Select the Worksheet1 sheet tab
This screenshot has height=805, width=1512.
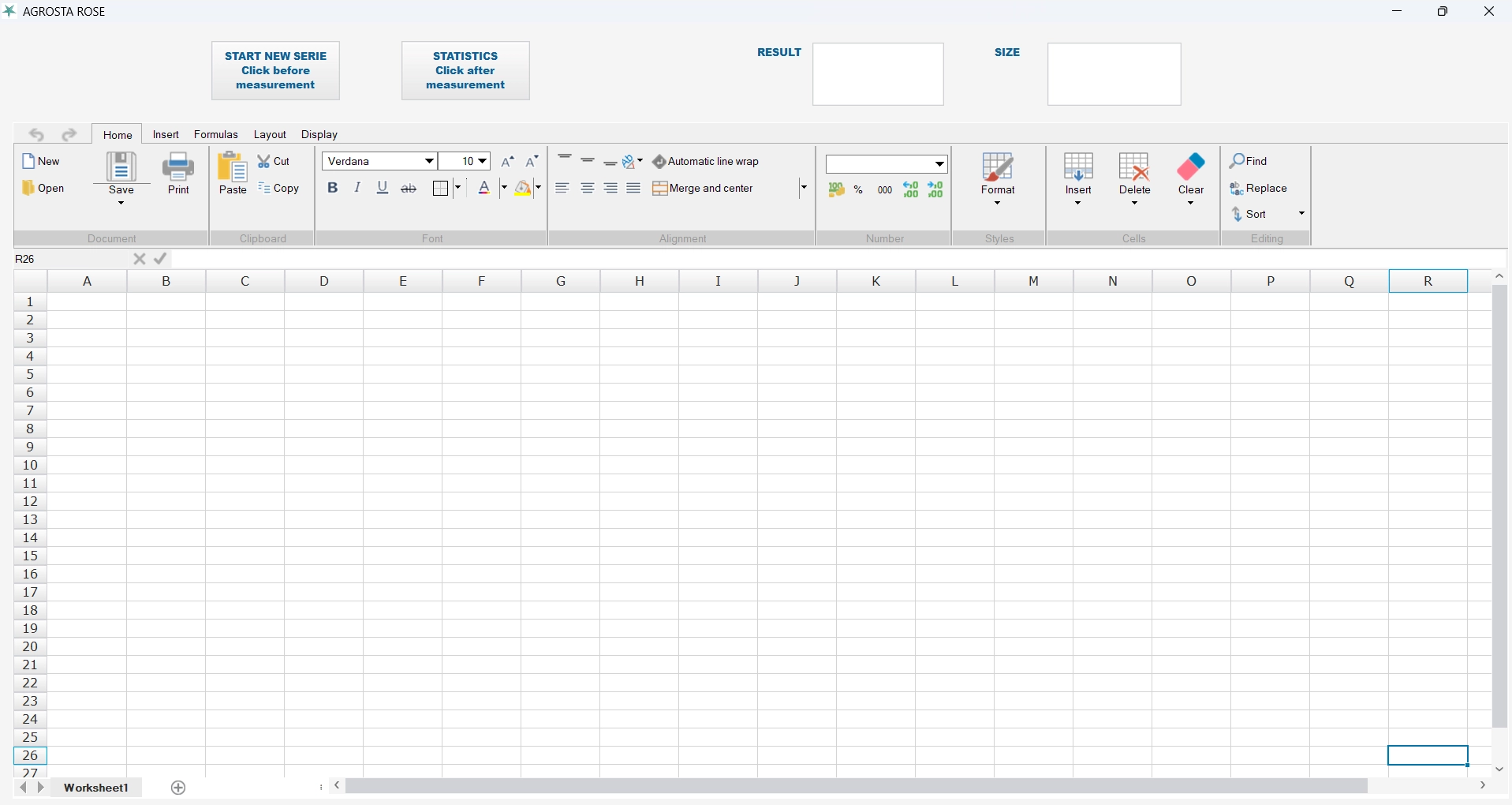[96, 788]
